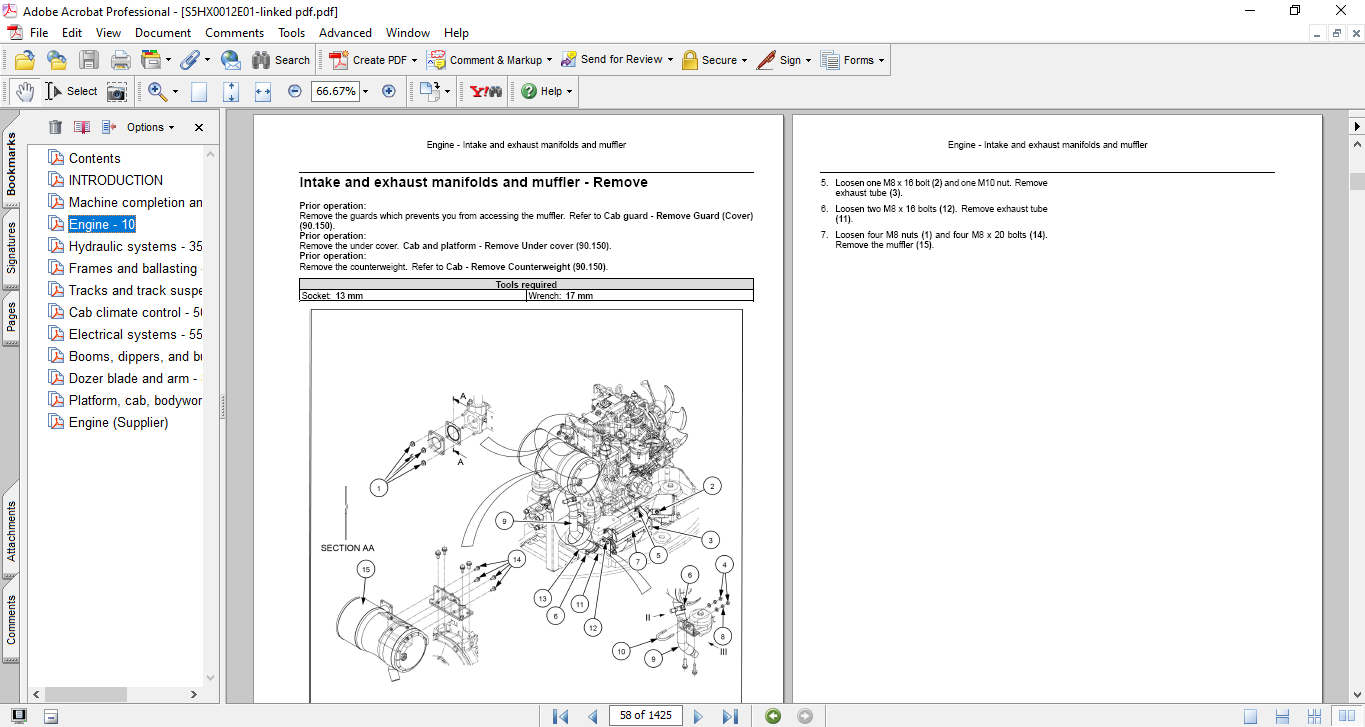Click the Open file folder icon
Screen dimensions: 1365x727
[x=25, y=60]
